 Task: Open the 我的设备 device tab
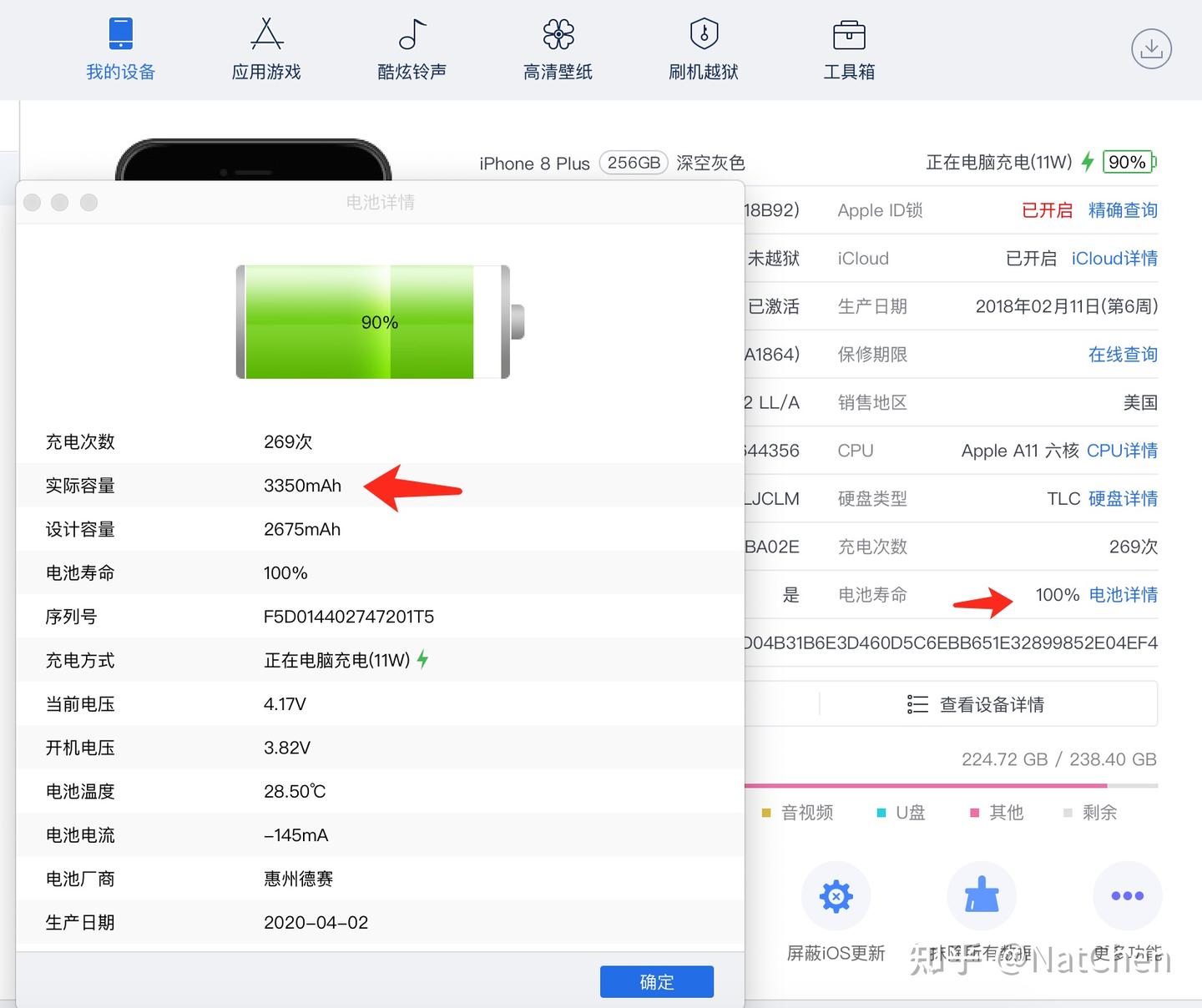point(121,50)
